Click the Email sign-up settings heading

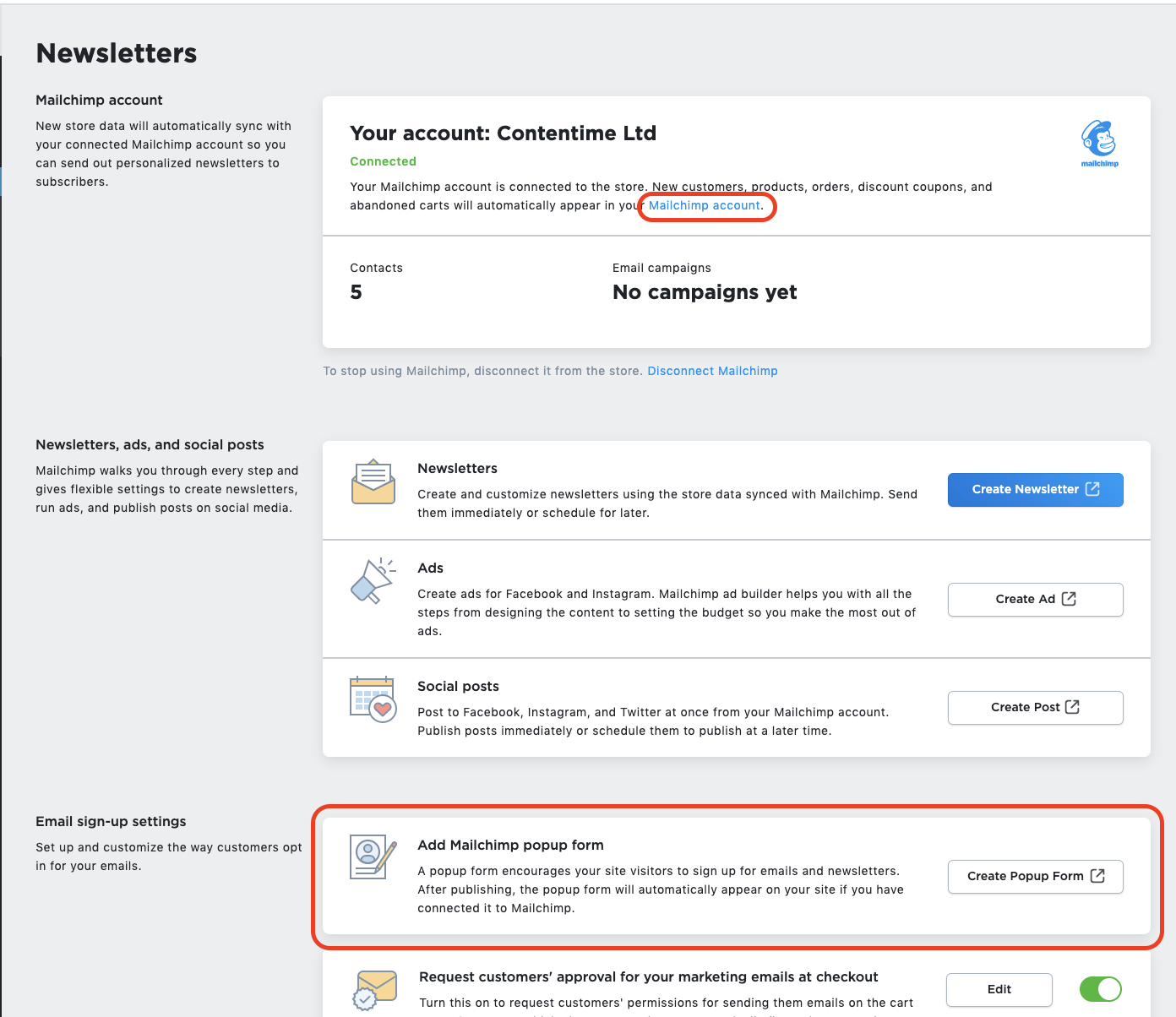click(111, 821)
